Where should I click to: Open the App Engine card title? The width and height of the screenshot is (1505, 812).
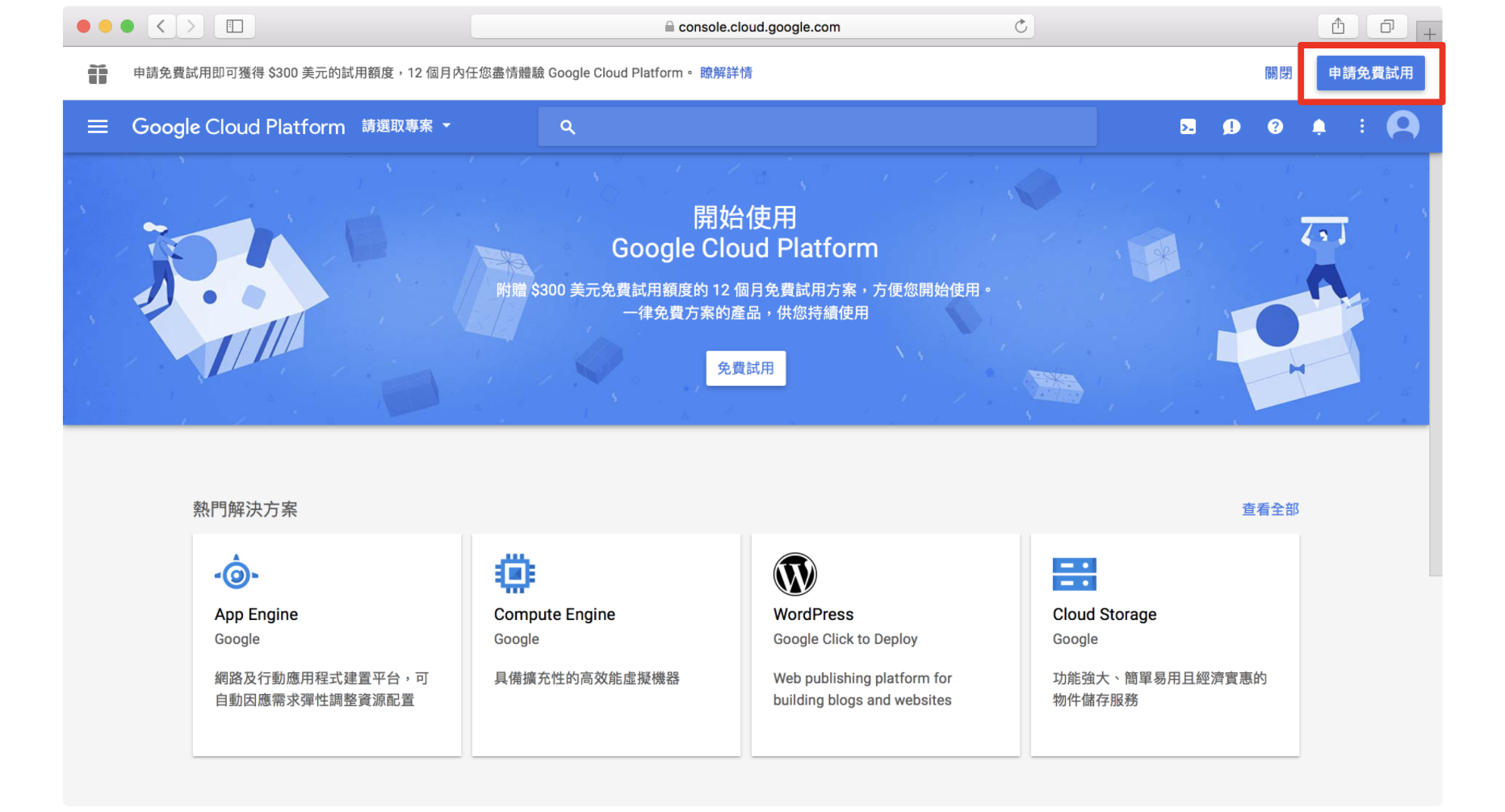click(x=256, y=614)
